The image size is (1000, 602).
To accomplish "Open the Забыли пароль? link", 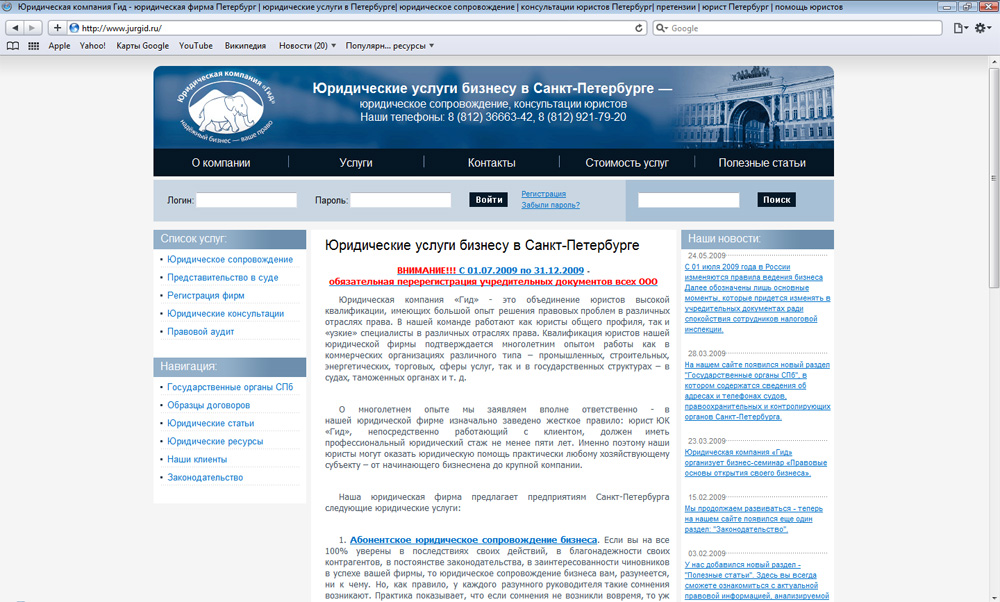I will coord(550,205).
